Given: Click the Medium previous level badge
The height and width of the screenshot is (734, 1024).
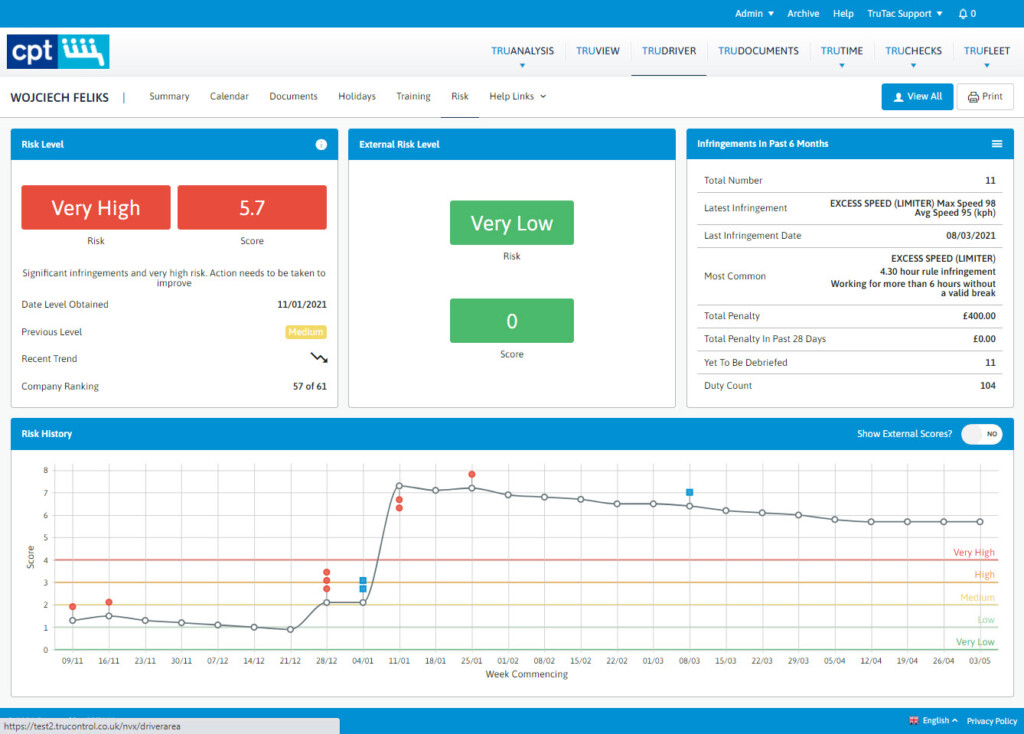Looking at the screenshot, I should point(306,332).
